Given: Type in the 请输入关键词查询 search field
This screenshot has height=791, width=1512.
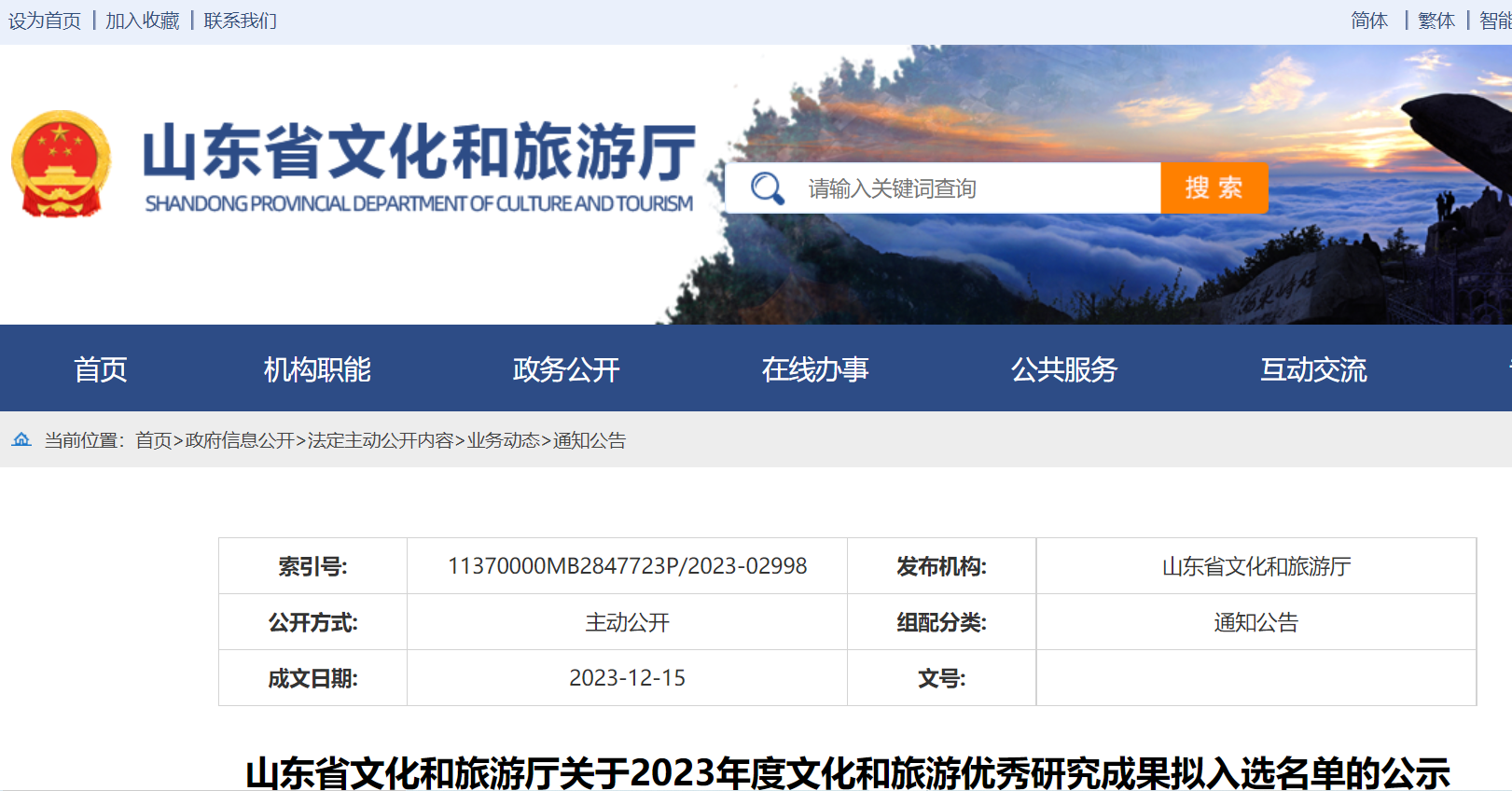Looking at the screenshot, I should (x=970, y=188).
